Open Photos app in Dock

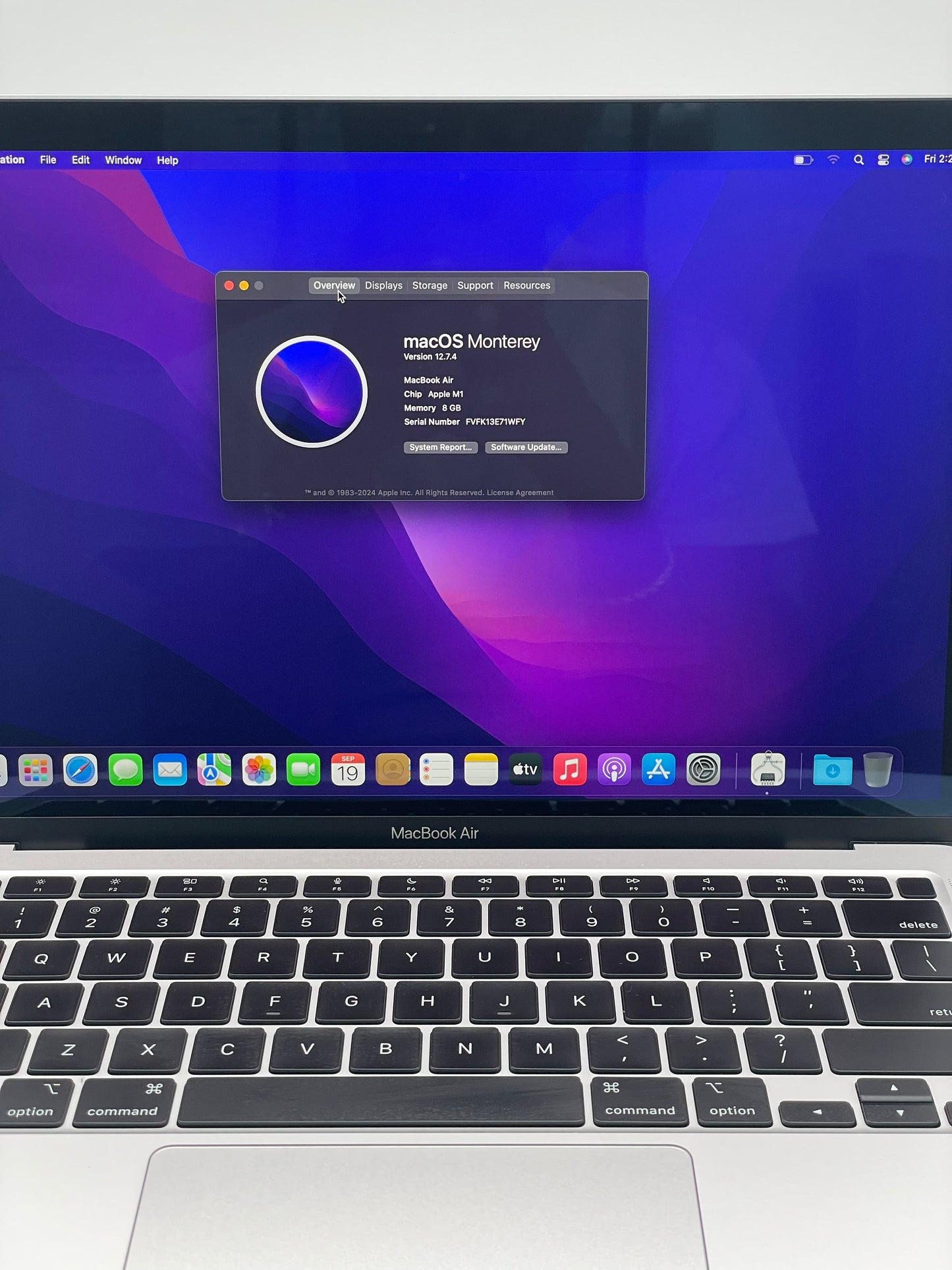coord(259,770)
